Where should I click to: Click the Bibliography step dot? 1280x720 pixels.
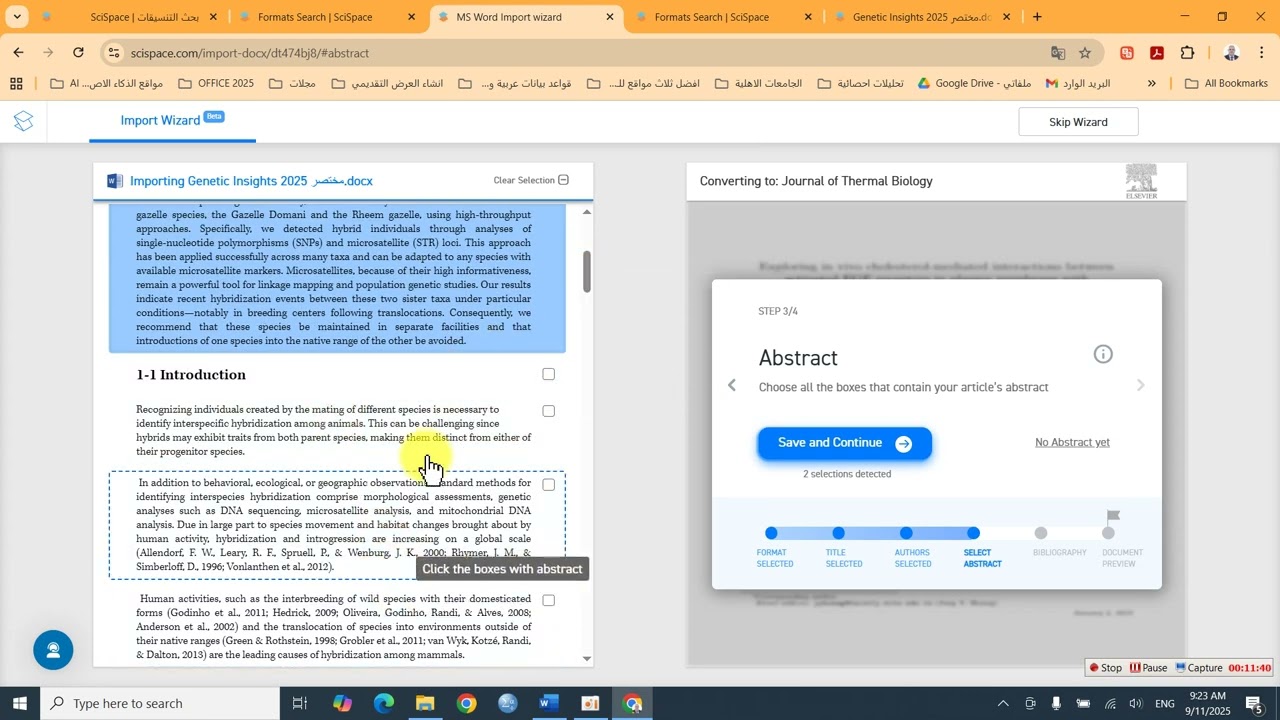(1041, 533)
